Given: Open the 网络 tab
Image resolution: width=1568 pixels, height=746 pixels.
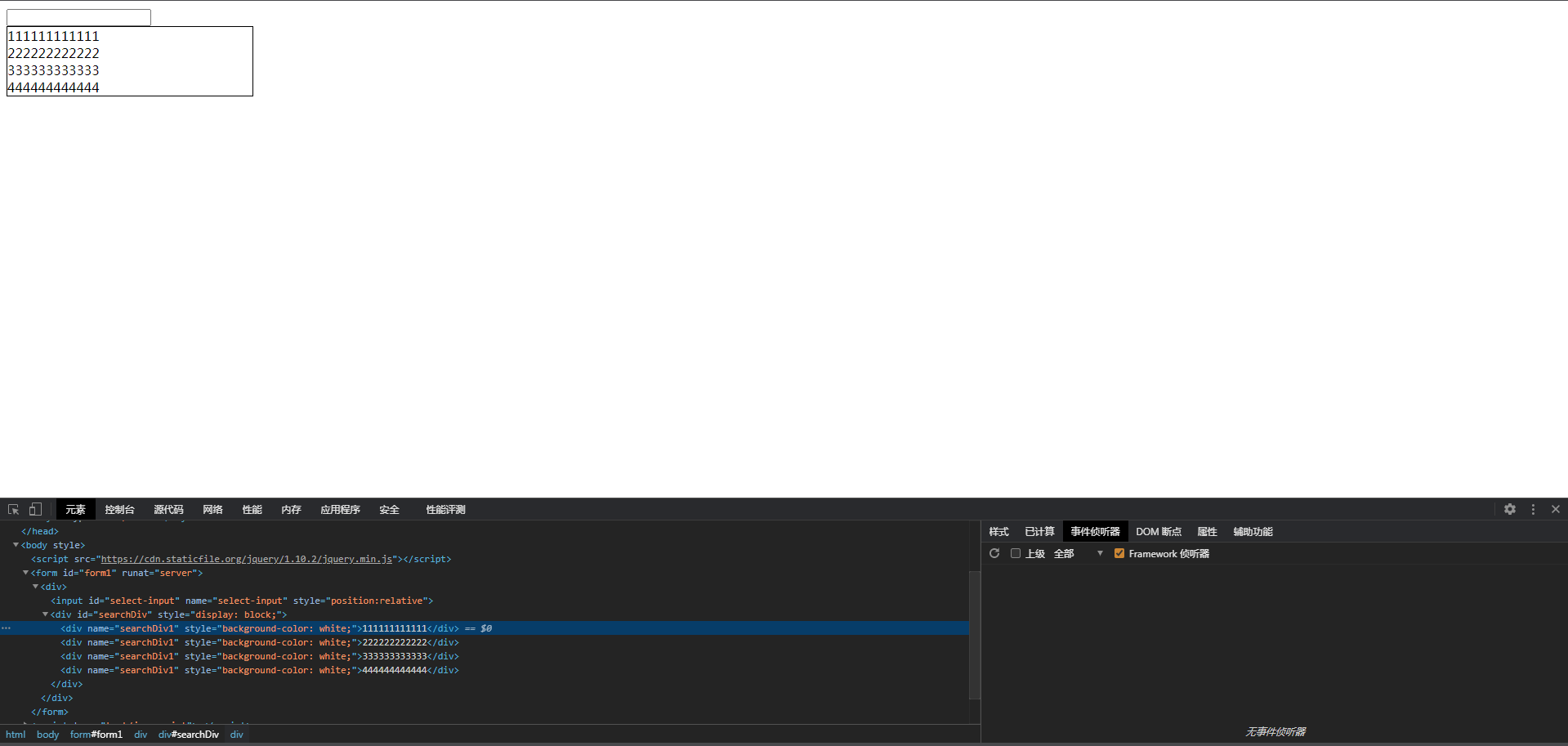Looking at the screenshot, I should 212,509.
